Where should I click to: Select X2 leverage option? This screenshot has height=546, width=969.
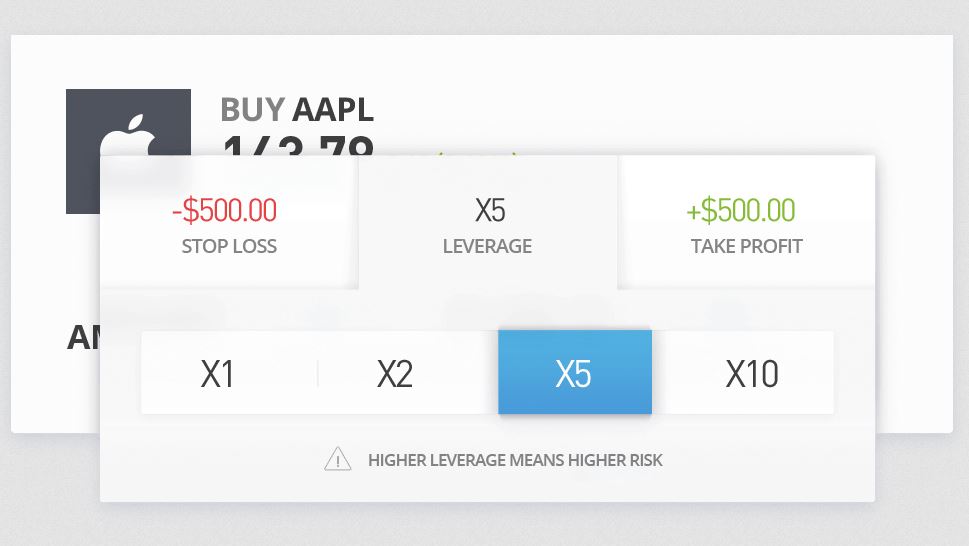(396, 373)
